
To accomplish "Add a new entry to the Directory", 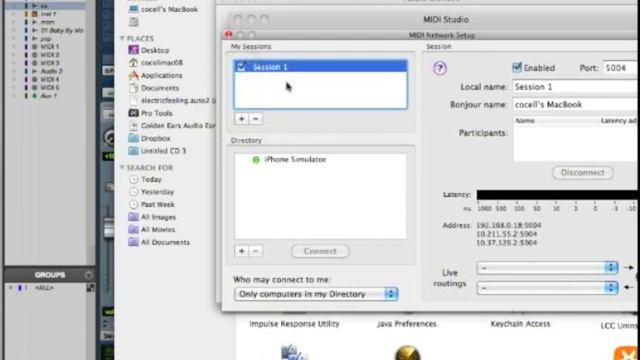I will coord(241,251).
